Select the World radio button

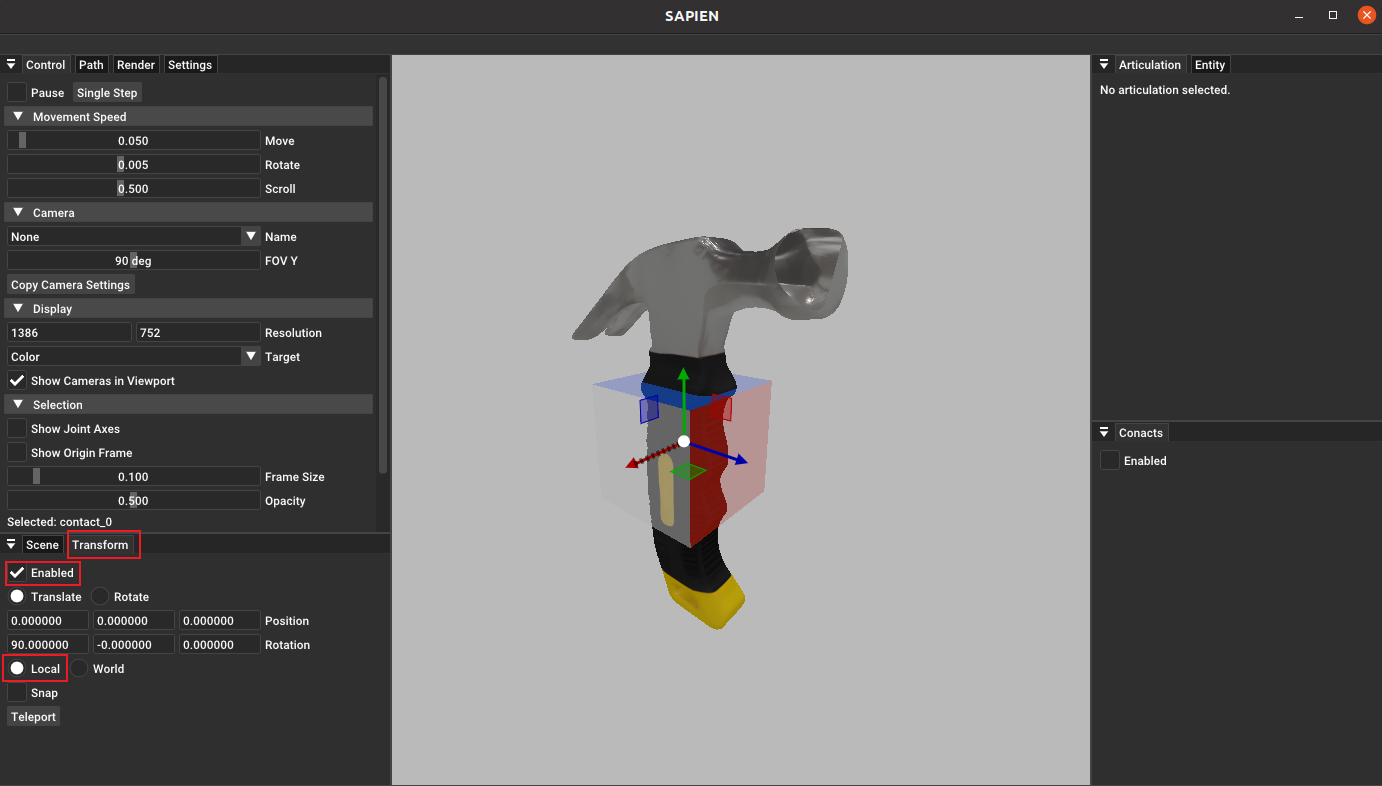tap(79, 668)
